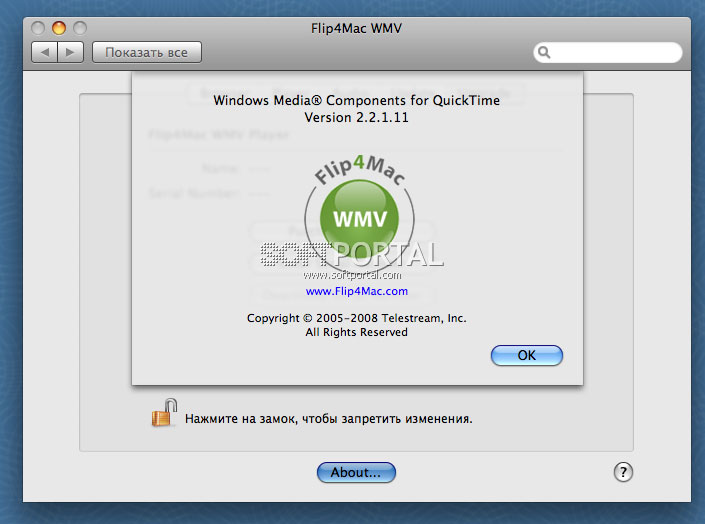Open the www.Flip4Mac.com link

pos(357,291)
